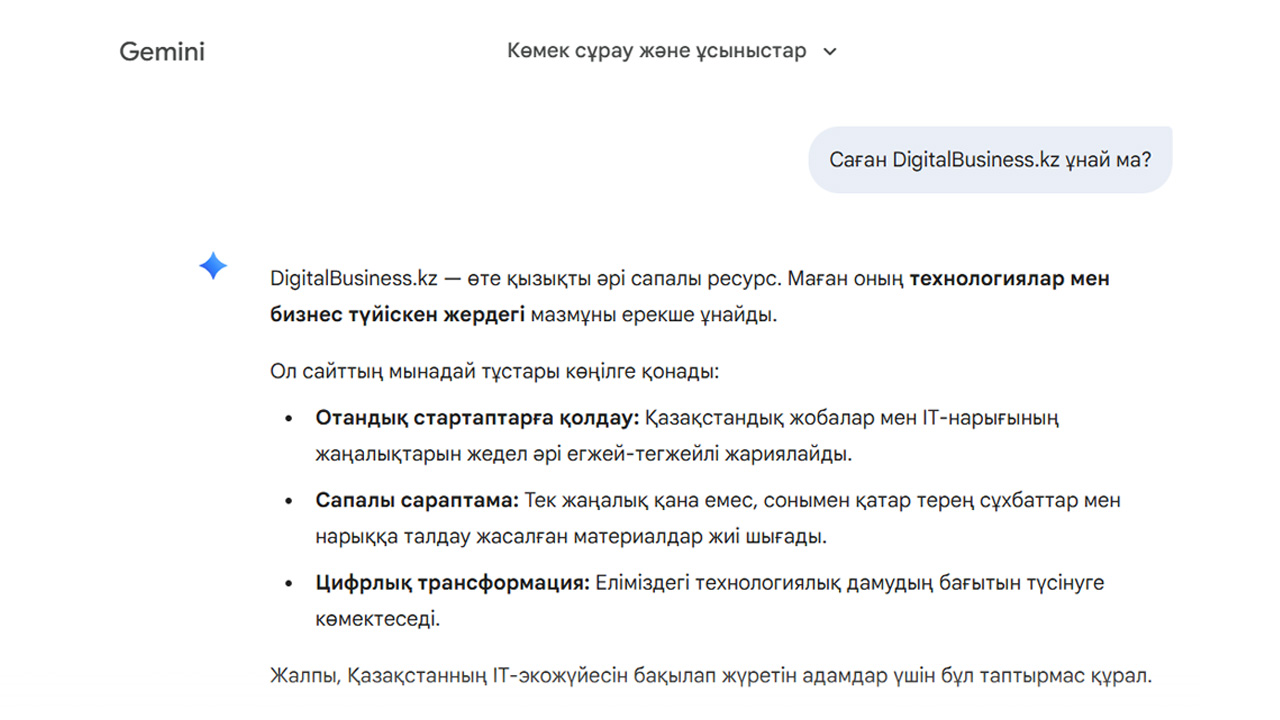The height and width of the screenshot is (720, 1280).
Task: Click the bullet dot before "Цифрлық трансформация"
Action: coord(290,583)
